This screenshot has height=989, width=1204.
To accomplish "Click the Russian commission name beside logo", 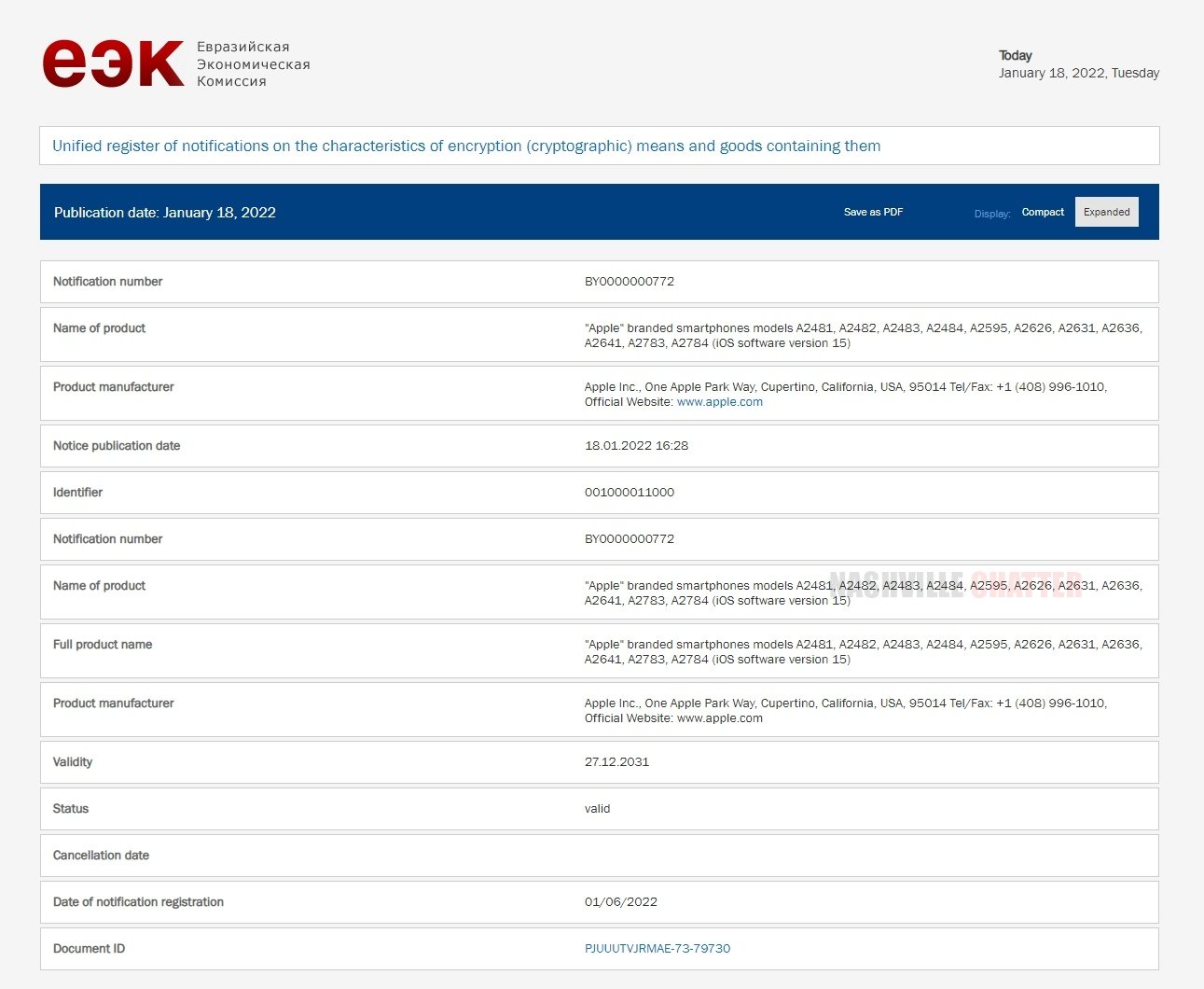I will pyautogui.click(x=253, y=63).
